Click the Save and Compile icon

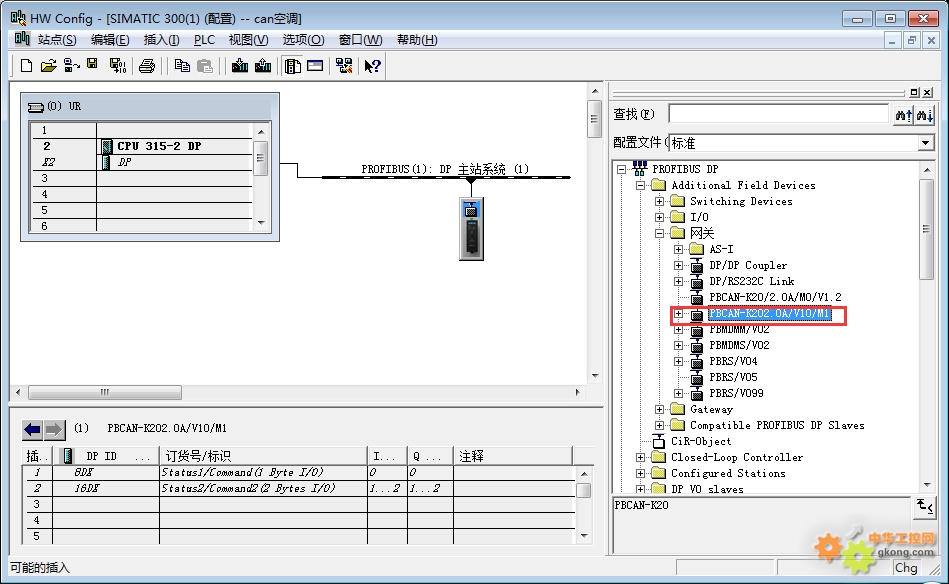pyautogui.click(x=117, y=66)
